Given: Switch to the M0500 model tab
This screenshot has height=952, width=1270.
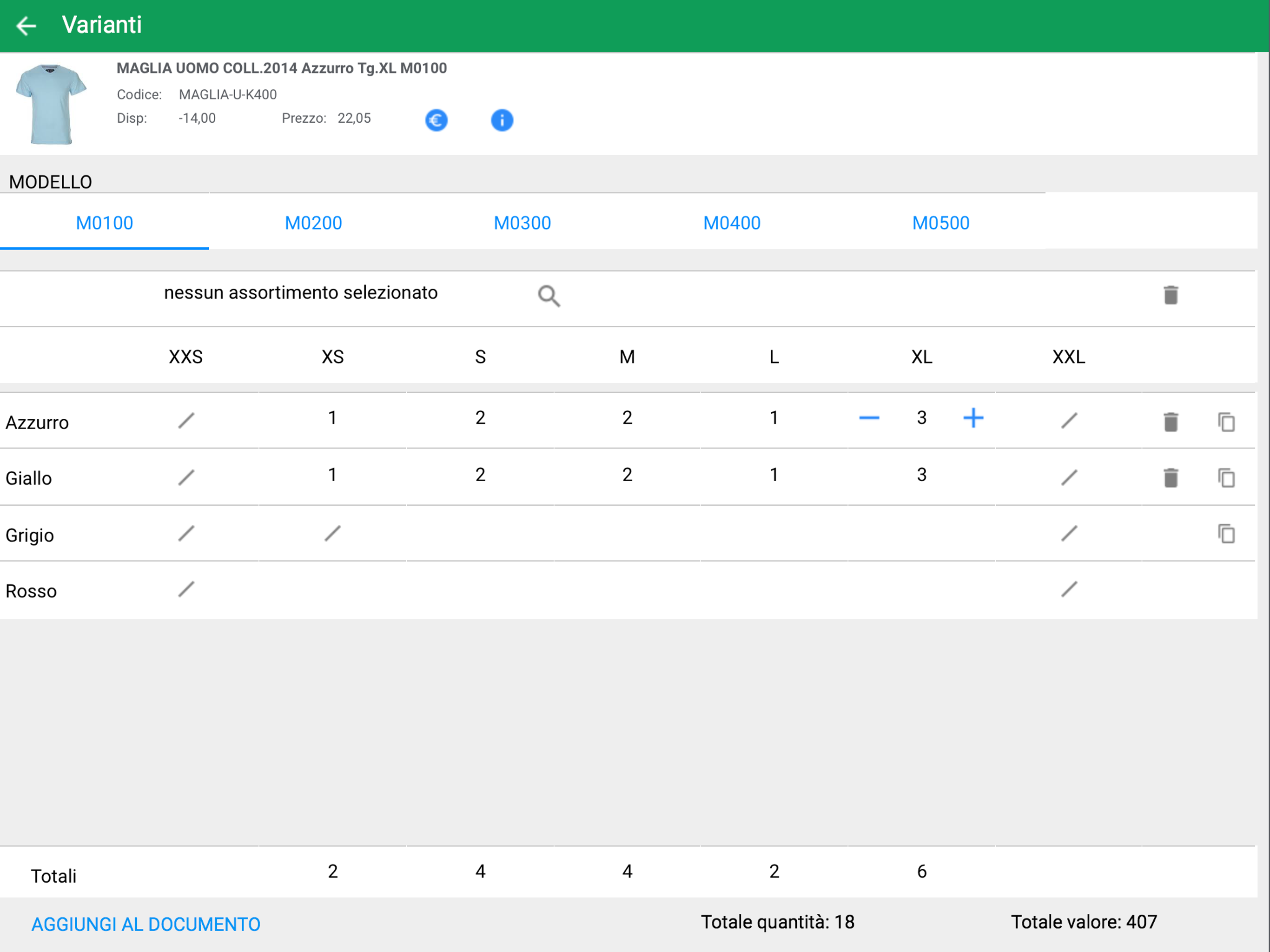Looking at the screenshot, I should click(941, 223).
